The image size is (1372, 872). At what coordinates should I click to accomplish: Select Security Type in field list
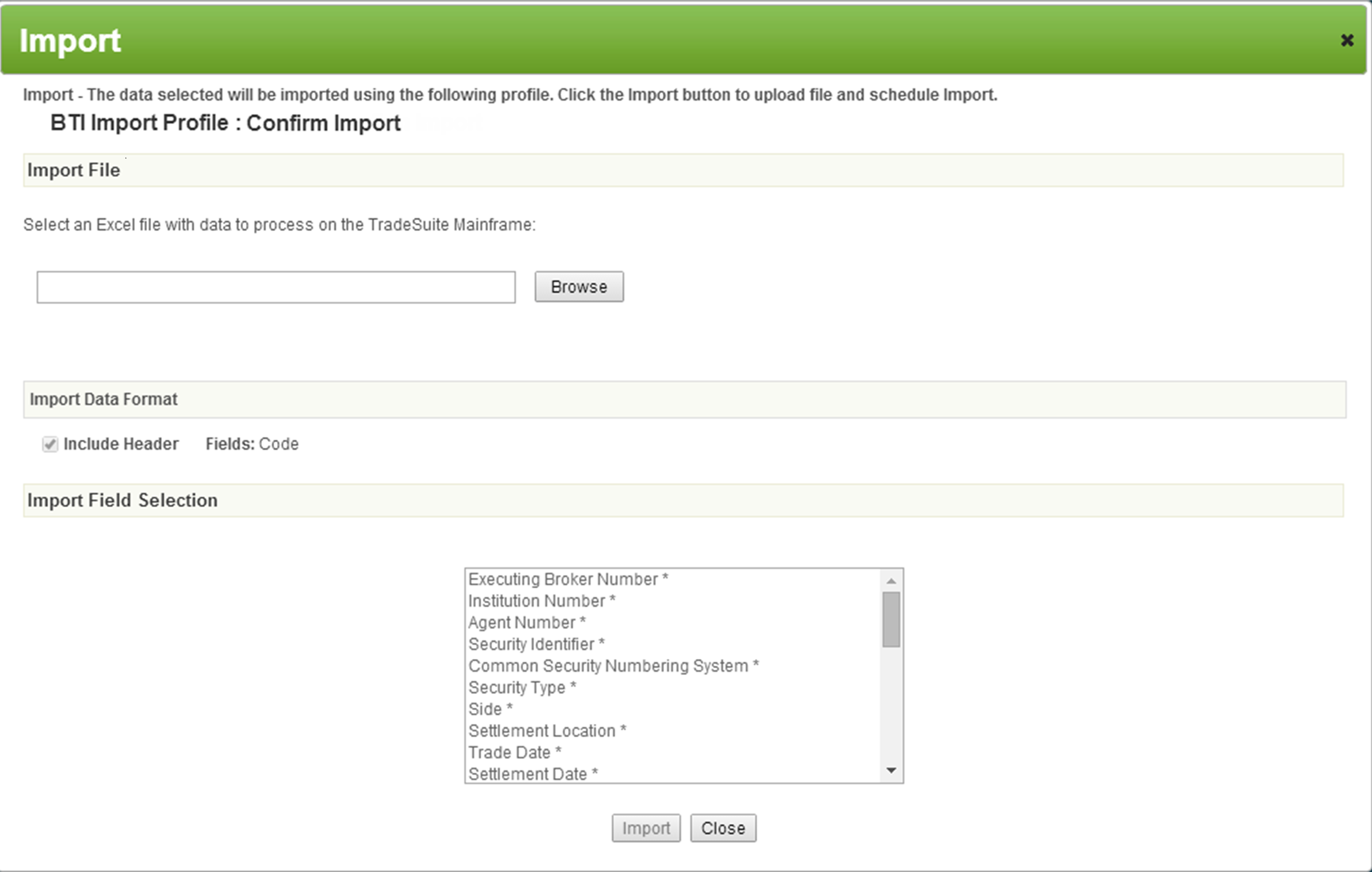[x=521, y=687]
